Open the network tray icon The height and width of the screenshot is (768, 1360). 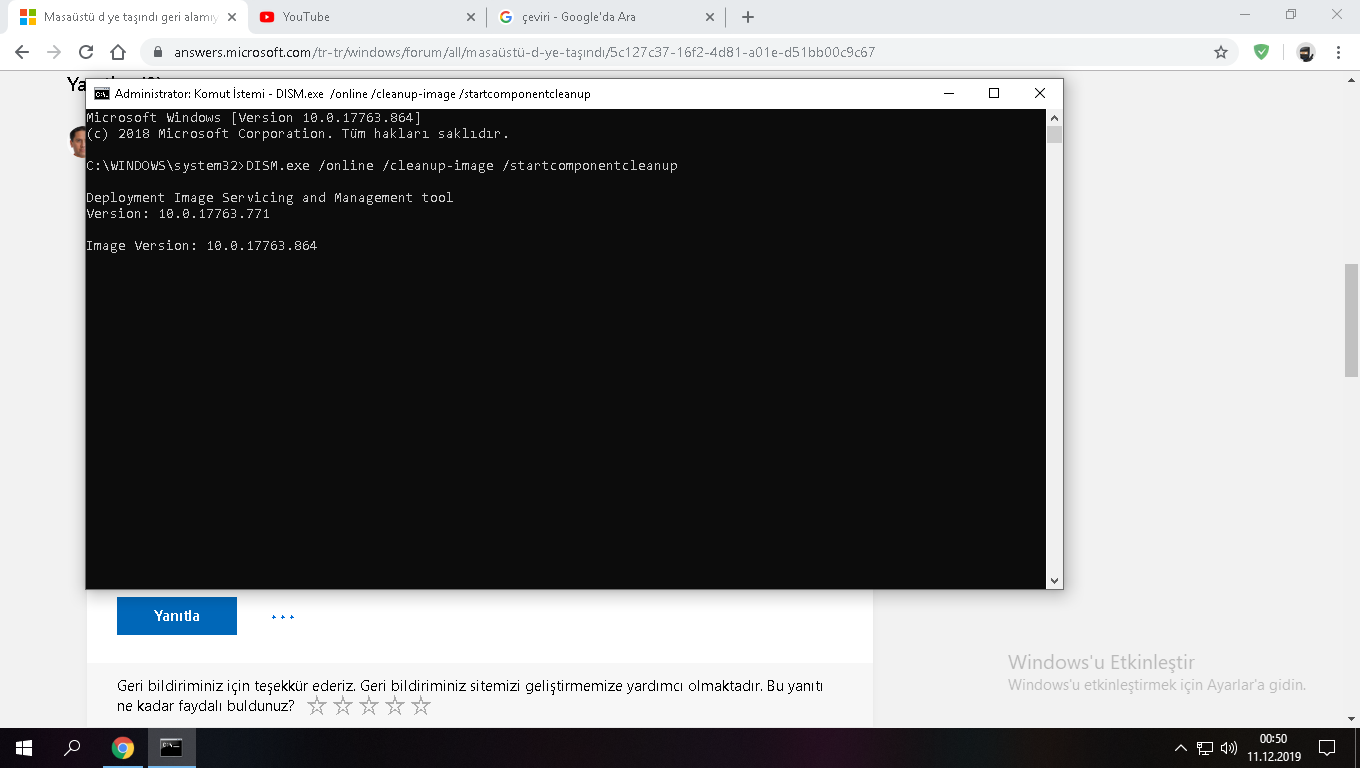(x=1205, y=748)
